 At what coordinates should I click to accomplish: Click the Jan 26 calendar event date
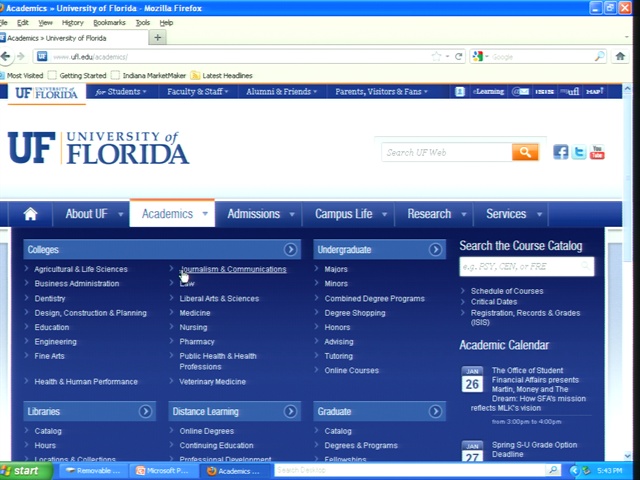[472, 379]
